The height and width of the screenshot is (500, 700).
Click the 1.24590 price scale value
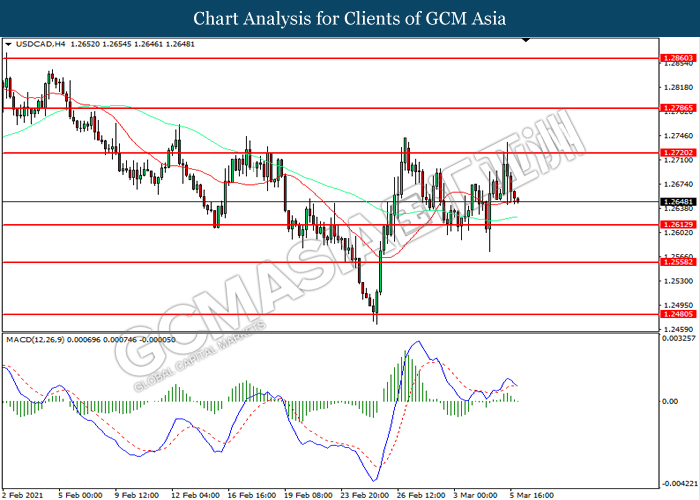click(679, 329)
